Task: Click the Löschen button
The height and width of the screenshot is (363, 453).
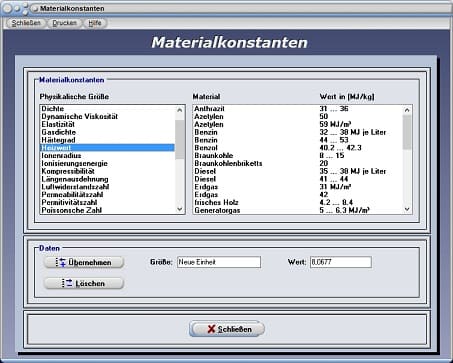Action: [x=84, y=283]
